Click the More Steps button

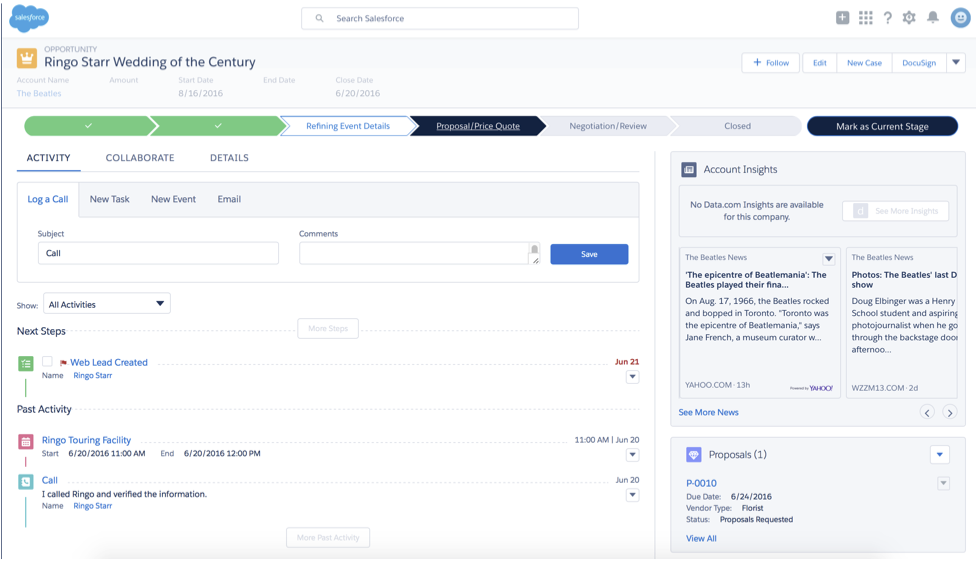click(328, 328)
